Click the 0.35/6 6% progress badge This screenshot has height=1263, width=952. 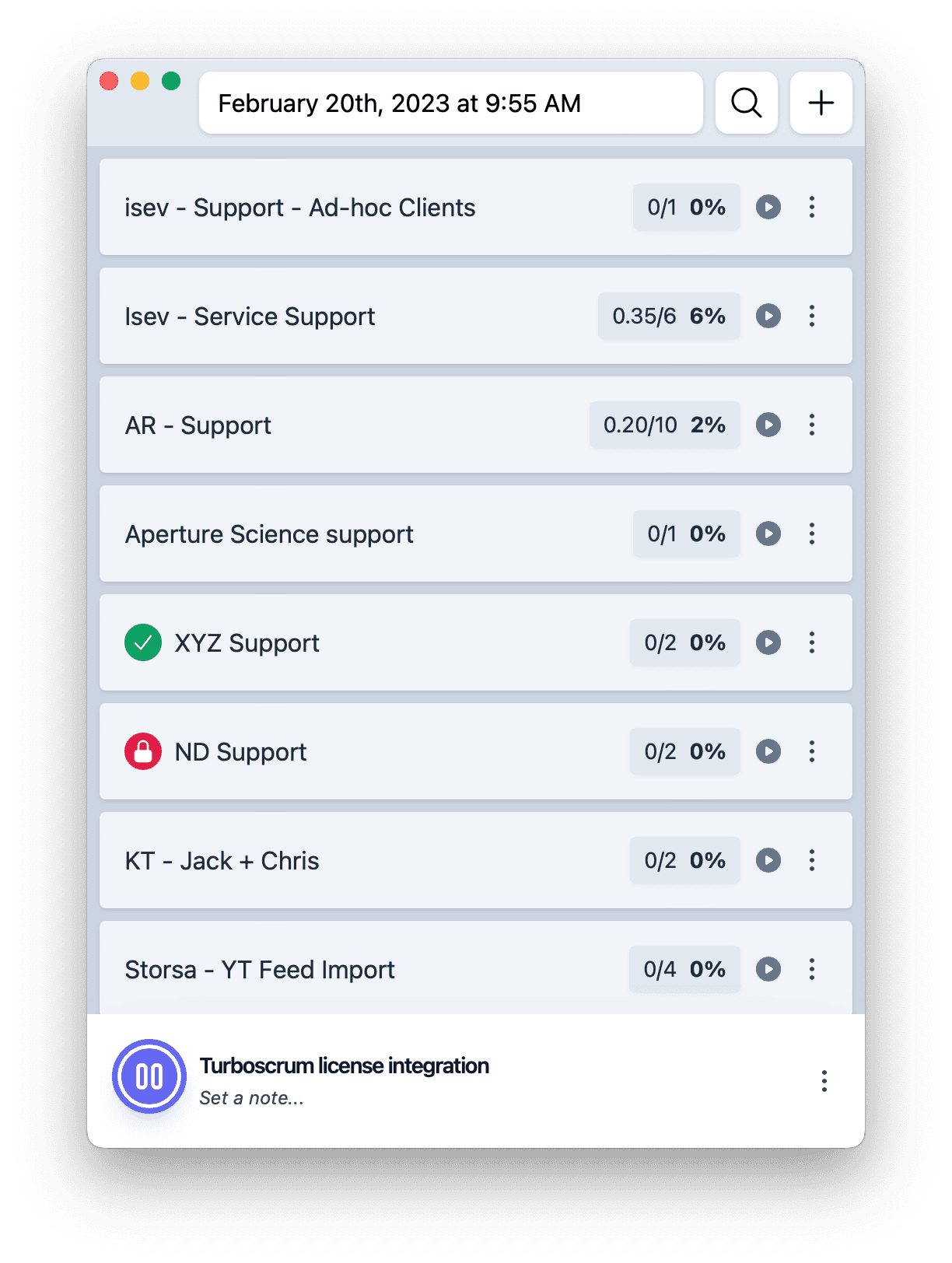(669, 316)
